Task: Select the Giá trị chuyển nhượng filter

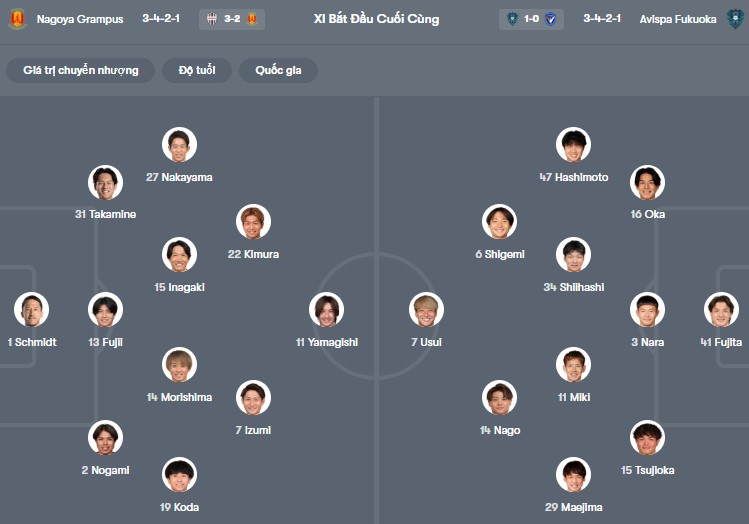Action: [x=81, y=70]
